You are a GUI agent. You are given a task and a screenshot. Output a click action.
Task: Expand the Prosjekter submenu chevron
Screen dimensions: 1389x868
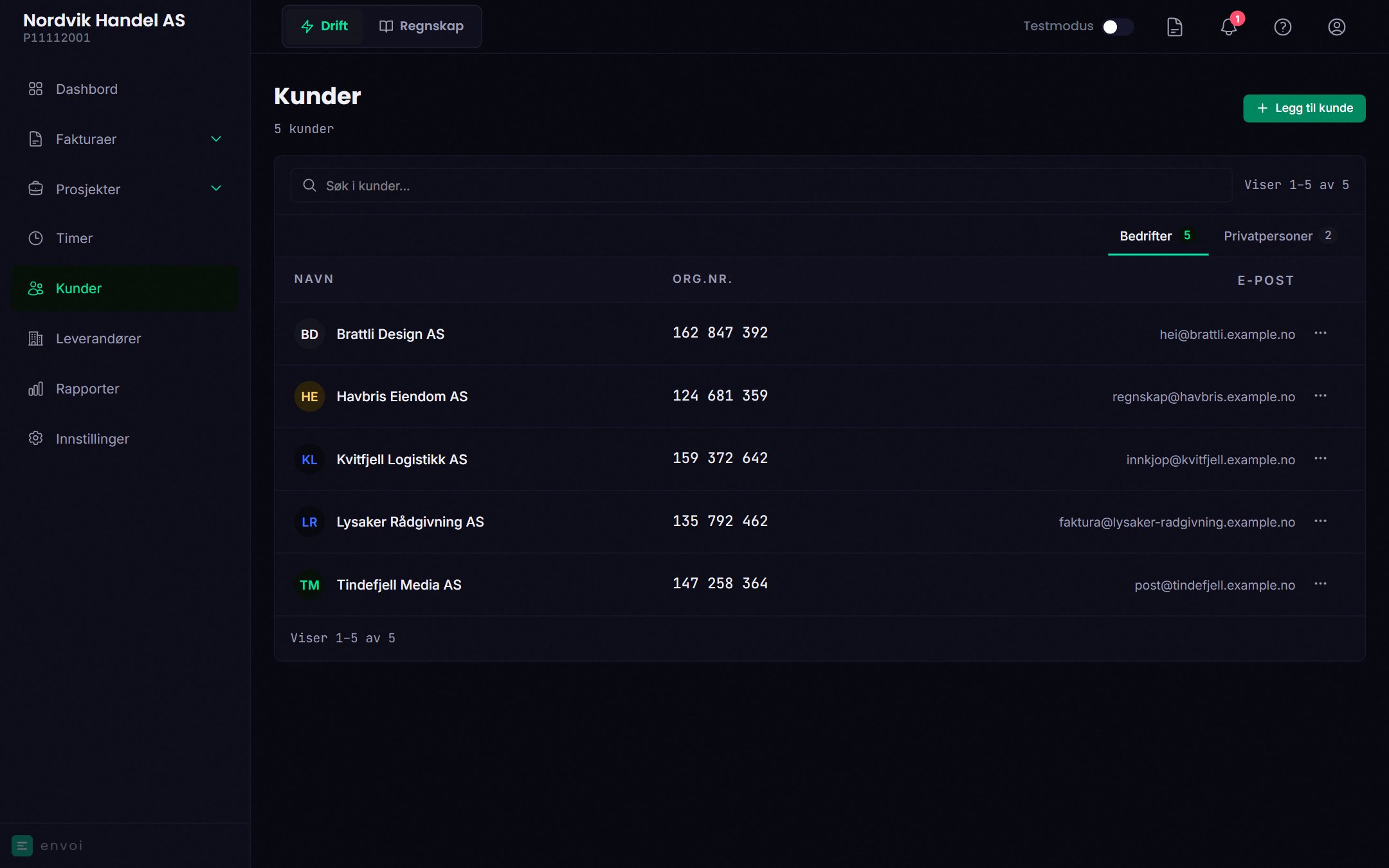coord(216,188)
